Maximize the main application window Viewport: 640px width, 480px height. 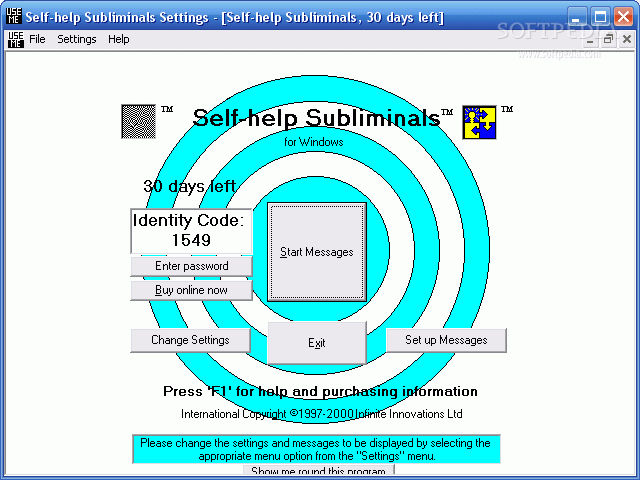pyautogui.click(x=600, y=17)
